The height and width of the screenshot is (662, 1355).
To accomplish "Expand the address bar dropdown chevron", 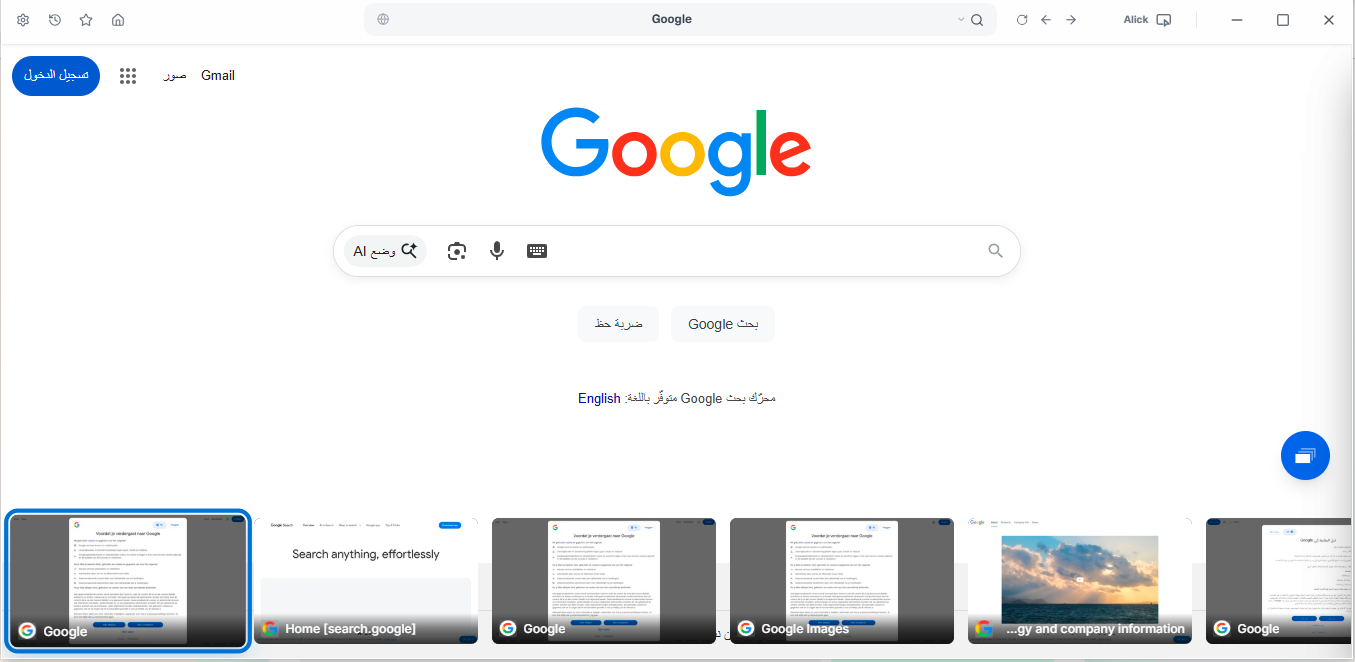I will coord(961,20).
